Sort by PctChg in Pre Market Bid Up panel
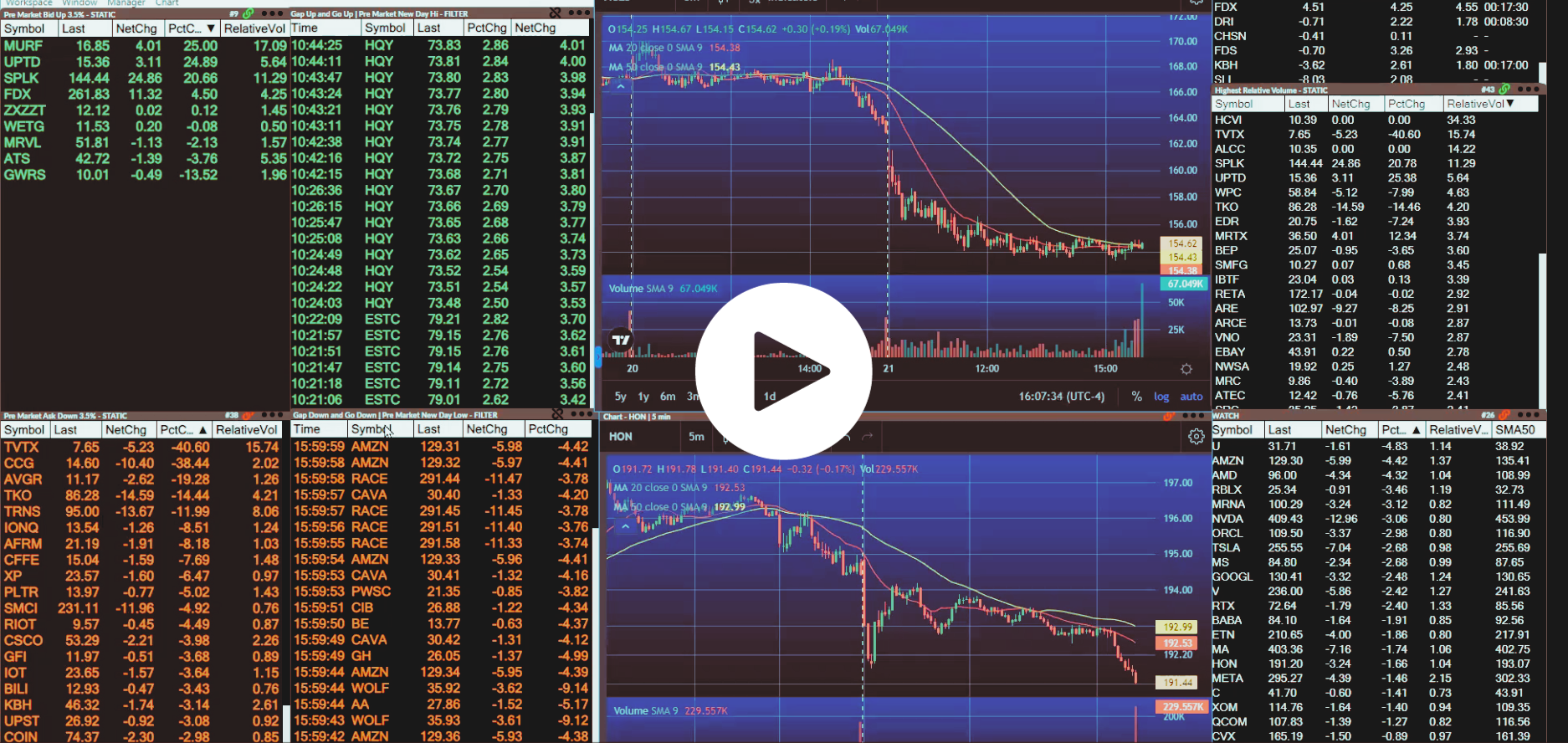The height and width of the screenshot is (743, 1568). [x=192, y=28]
